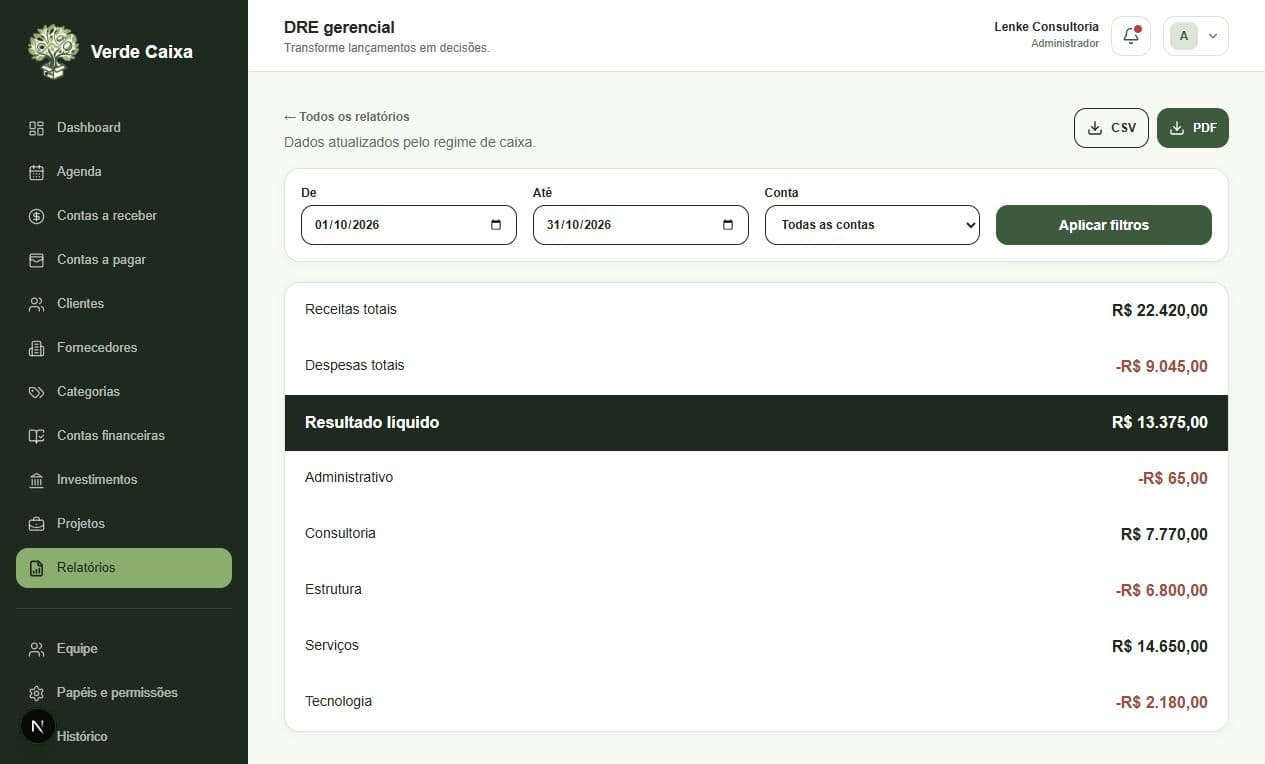
Task: Click the Categorias tag icon
Action: [x=37, y=392]
